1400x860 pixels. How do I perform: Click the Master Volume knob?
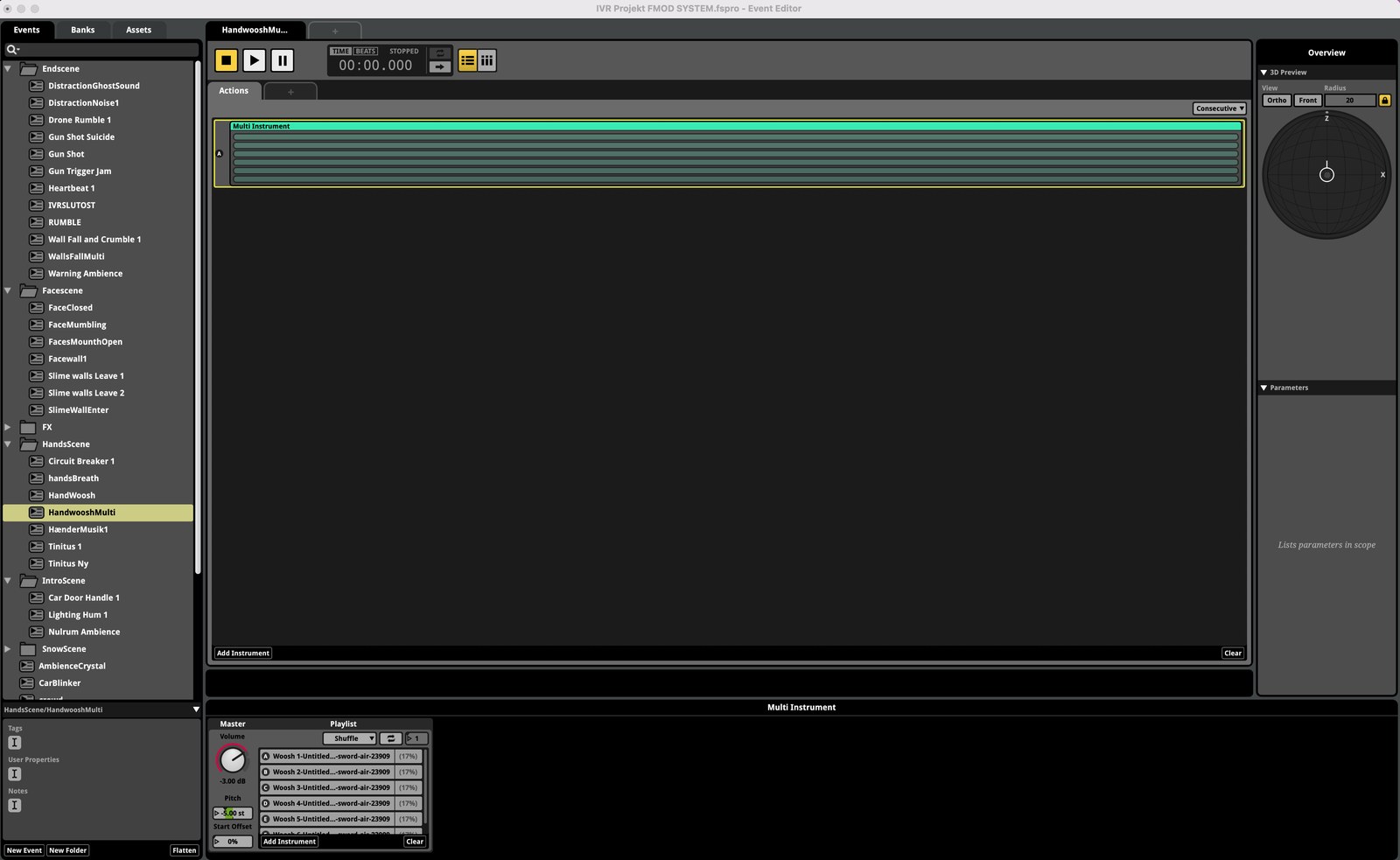pyautogui.click(x=233, y=759)
